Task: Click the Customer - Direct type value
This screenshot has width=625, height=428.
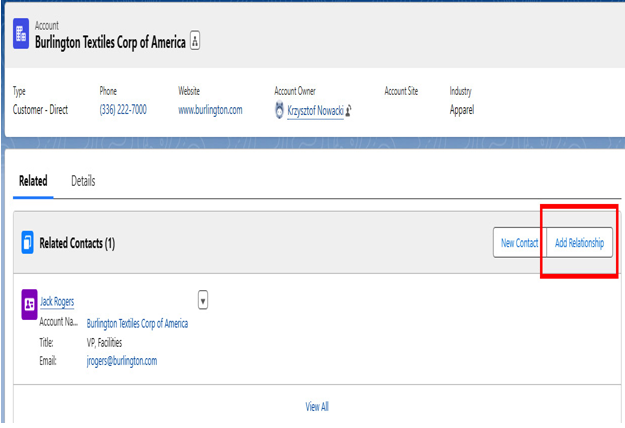Action: [40, 110]
